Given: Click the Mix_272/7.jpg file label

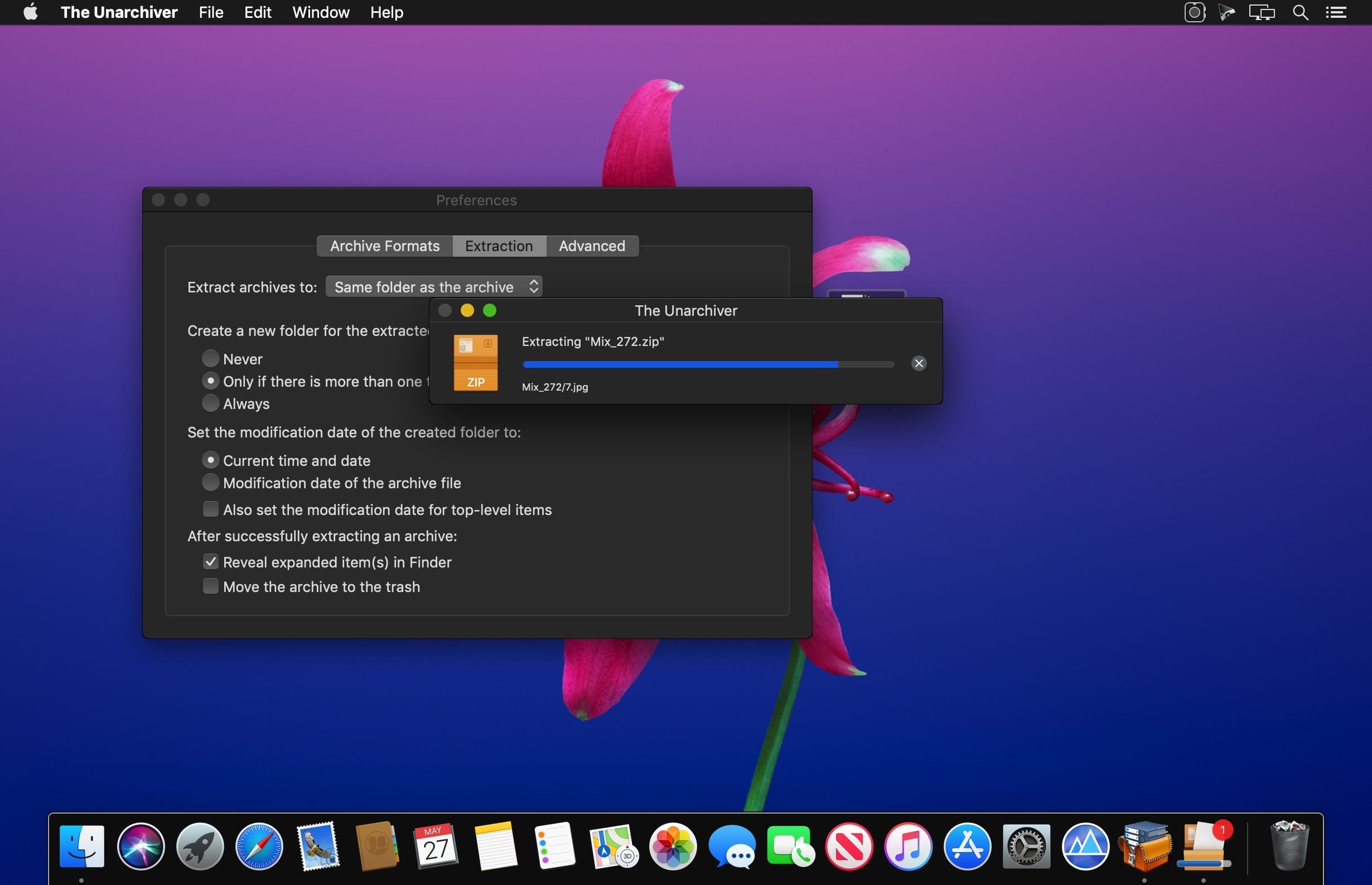Looking at the screenshot, I should point(555,387).
